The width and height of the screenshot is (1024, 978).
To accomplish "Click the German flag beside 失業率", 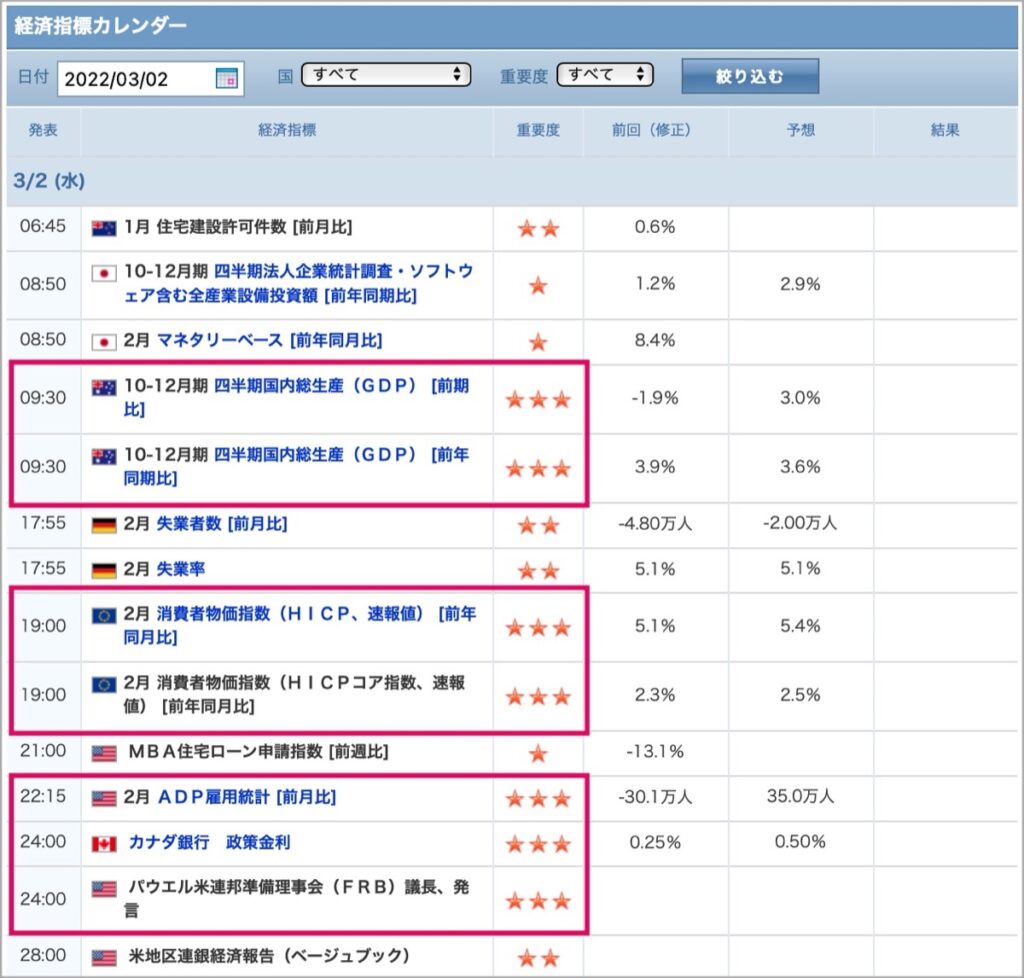I will pos(104,571).
